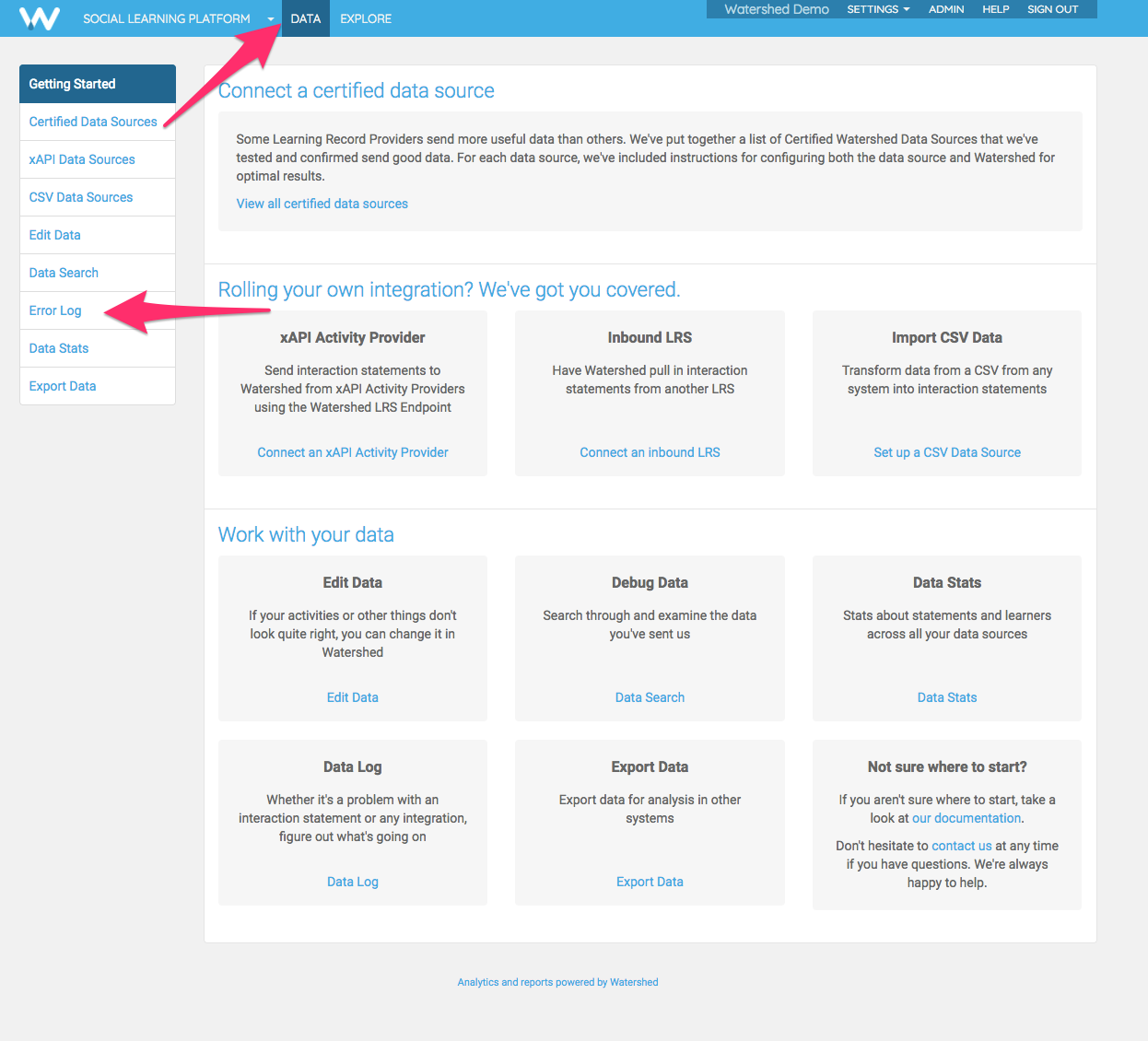Open the Explore tab
Image resolution: width=1148 pixels, height=1041 pixels.
[366, 18]
